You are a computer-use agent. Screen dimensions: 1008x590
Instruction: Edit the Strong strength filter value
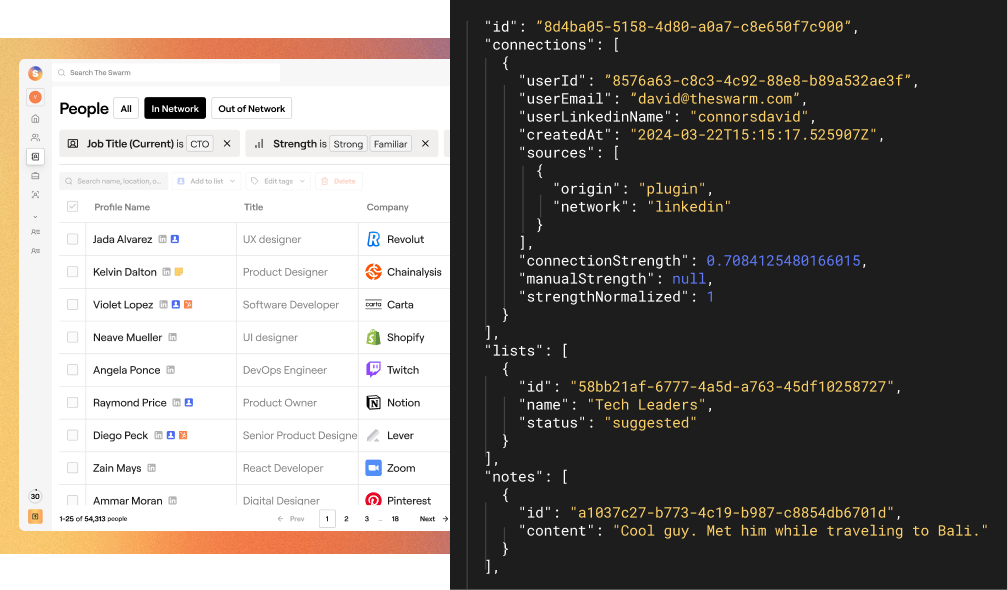(348, 144)
